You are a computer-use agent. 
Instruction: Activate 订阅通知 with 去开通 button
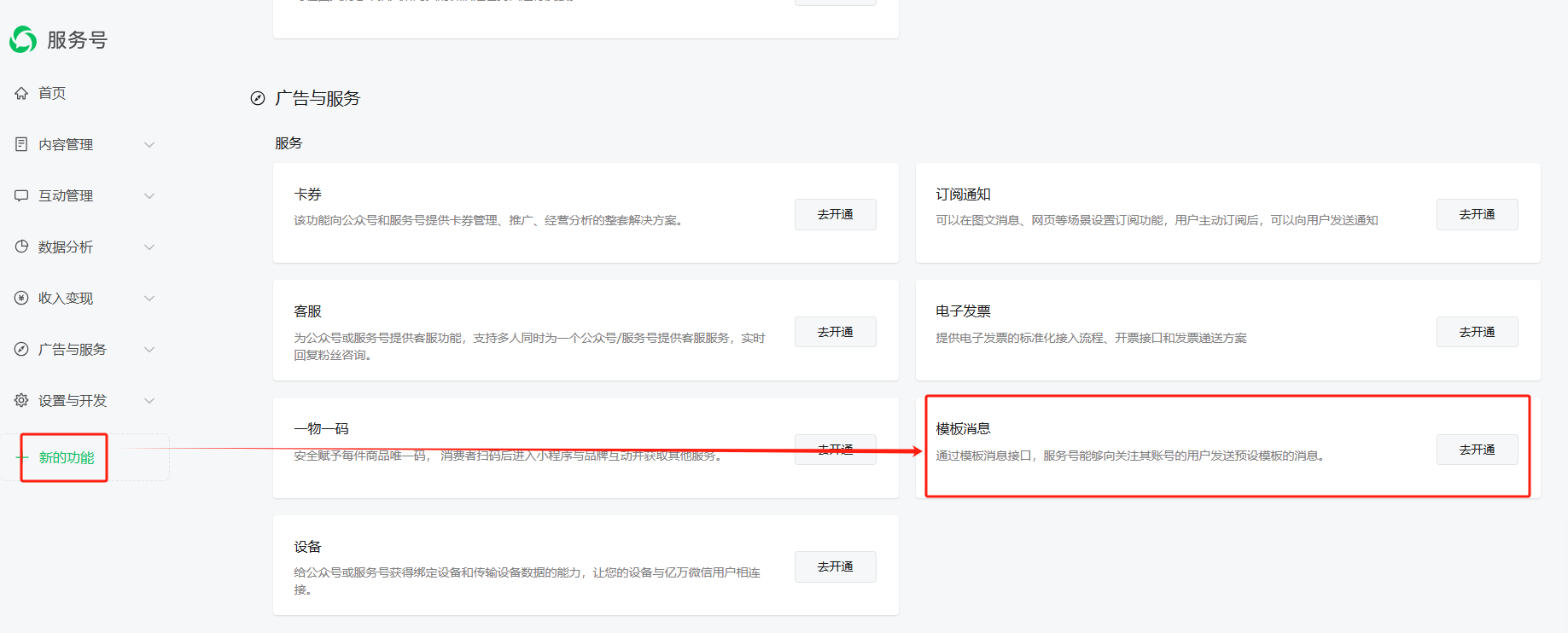click(1477, 214)
